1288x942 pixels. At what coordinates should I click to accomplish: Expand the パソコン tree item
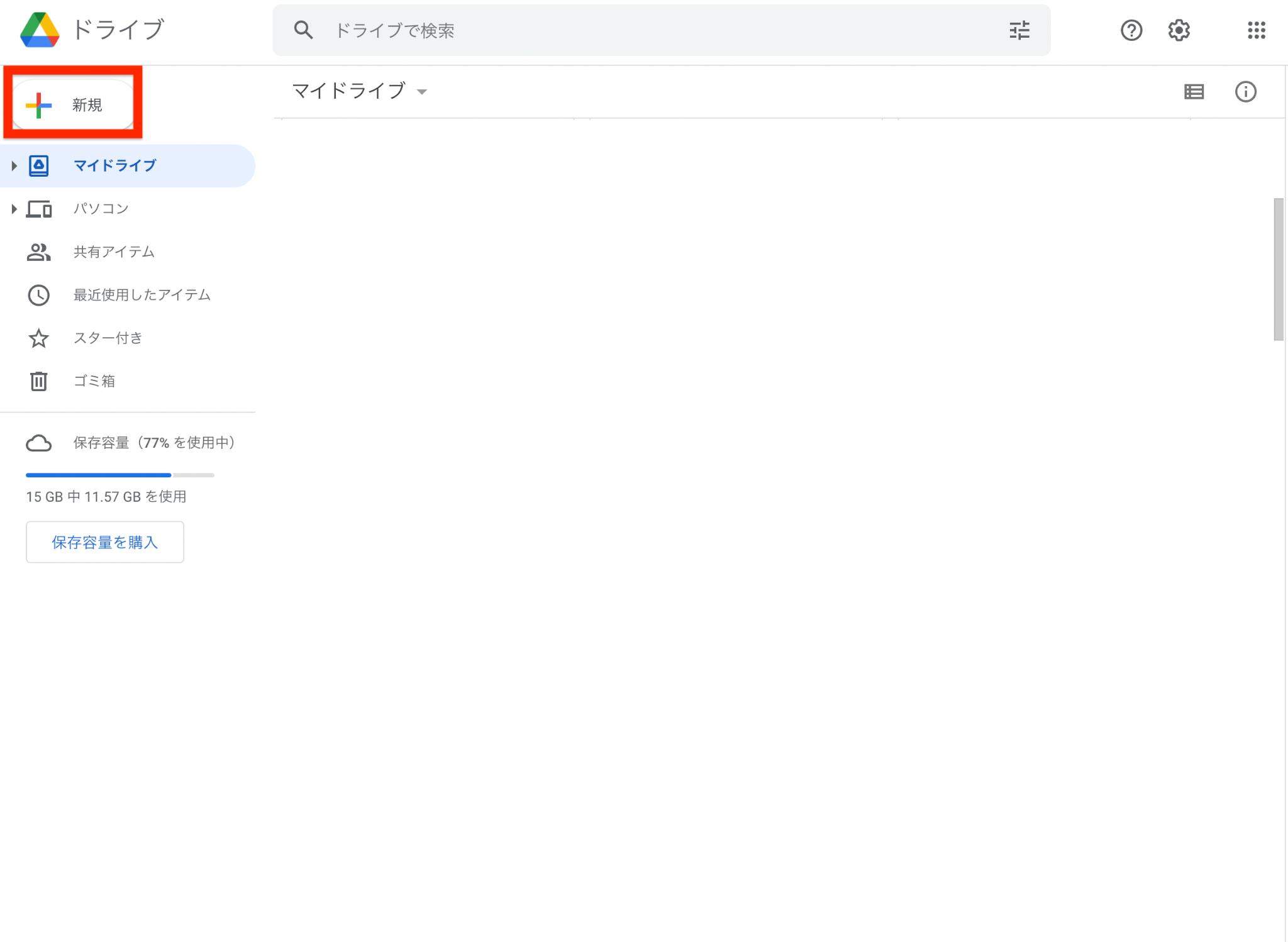tap(14, 209)
